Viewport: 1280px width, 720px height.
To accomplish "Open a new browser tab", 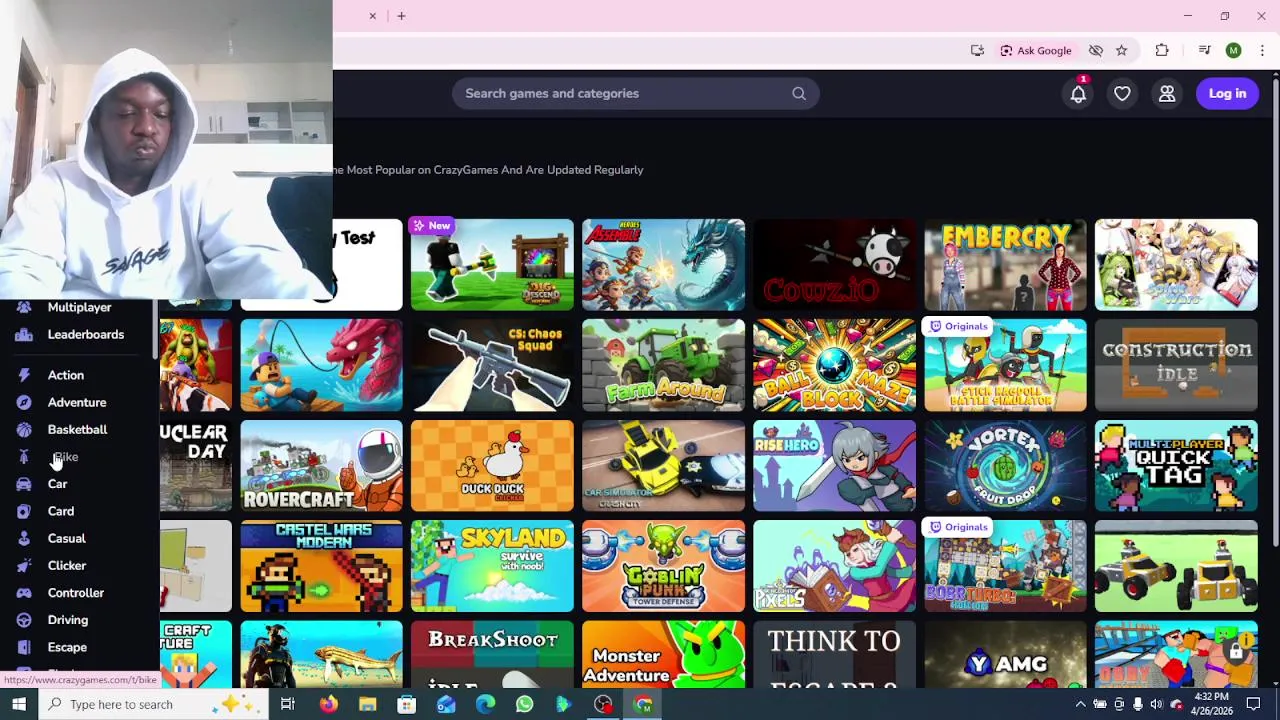I will (401, 16).
